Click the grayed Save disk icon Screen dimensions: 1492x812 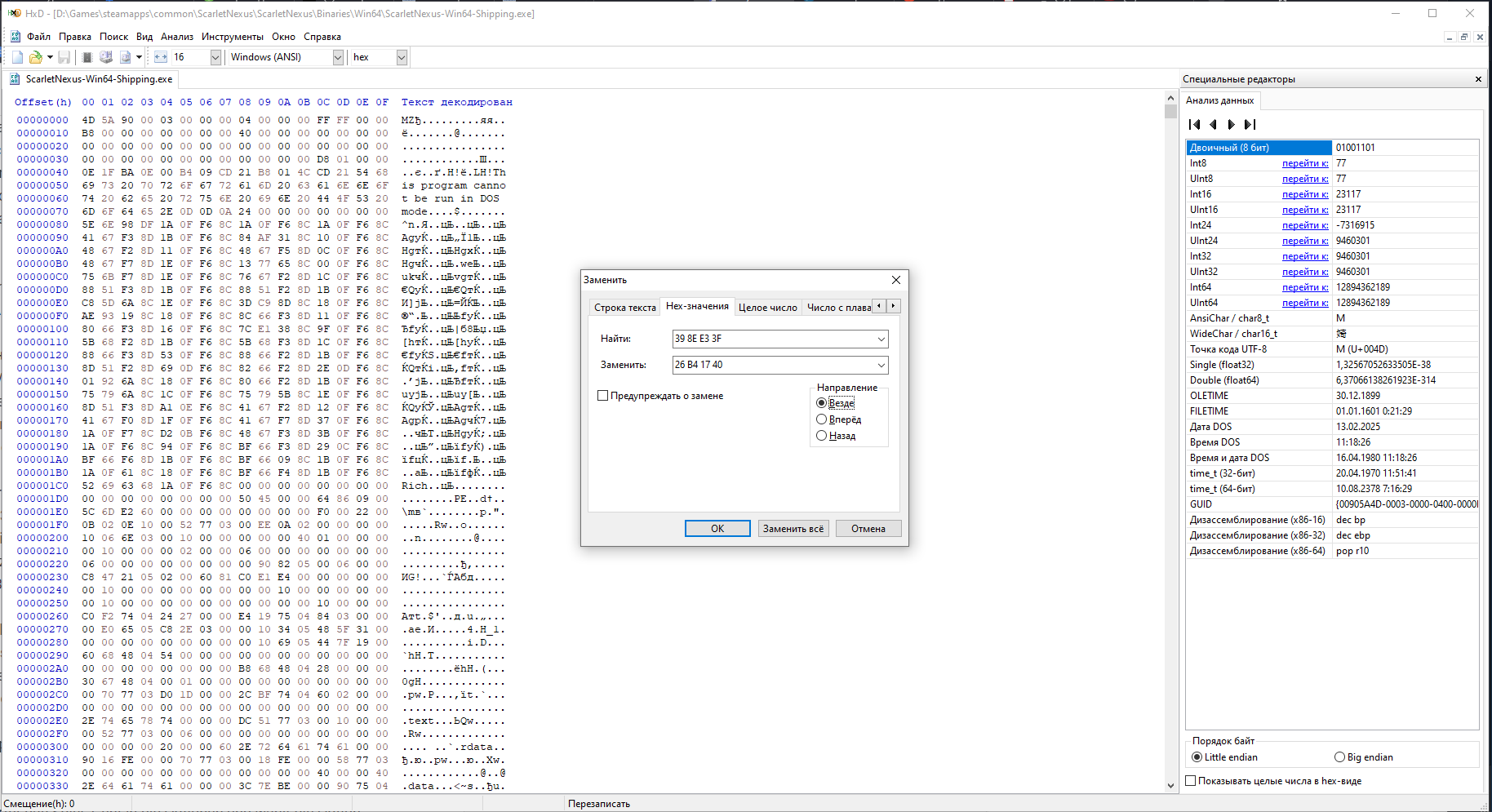tap(64, 57)
